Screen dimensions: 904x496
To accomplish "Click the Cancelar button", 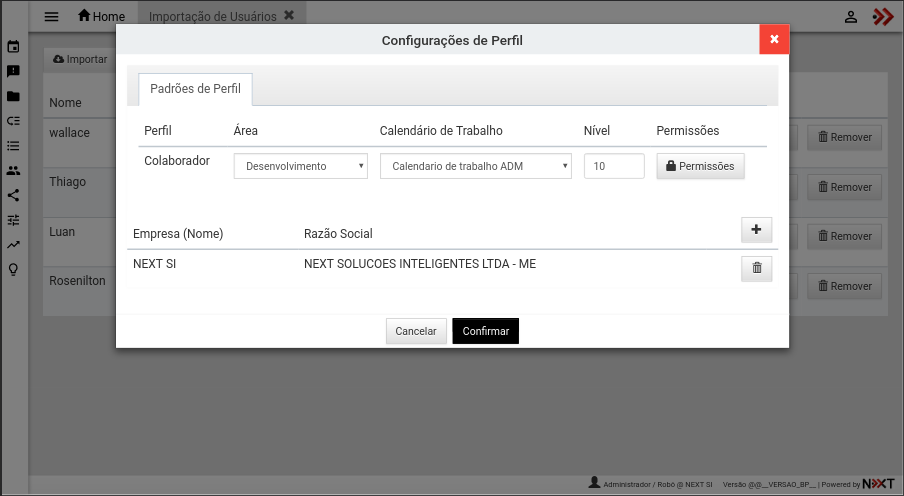I will click(416, 331).
